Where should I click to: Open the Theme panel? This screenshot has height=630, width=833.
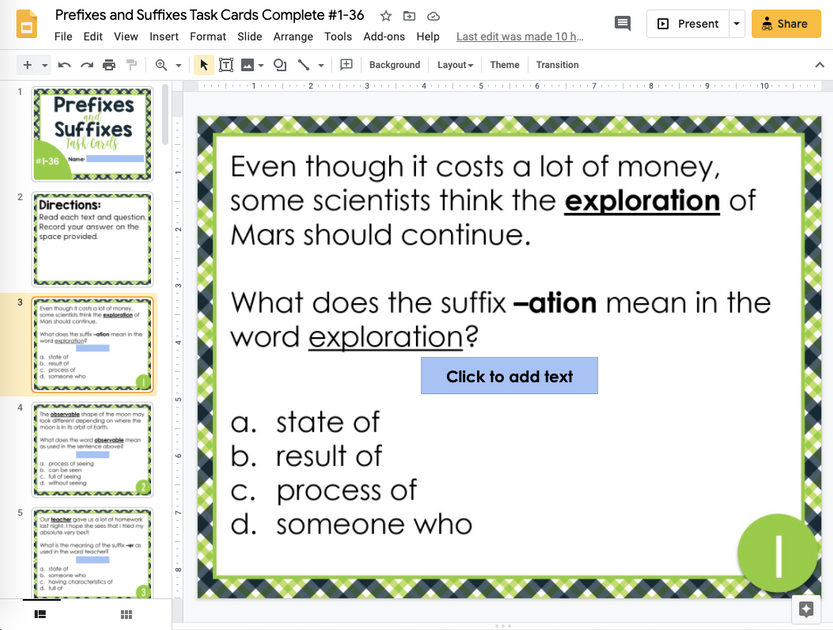coord(505,65)
